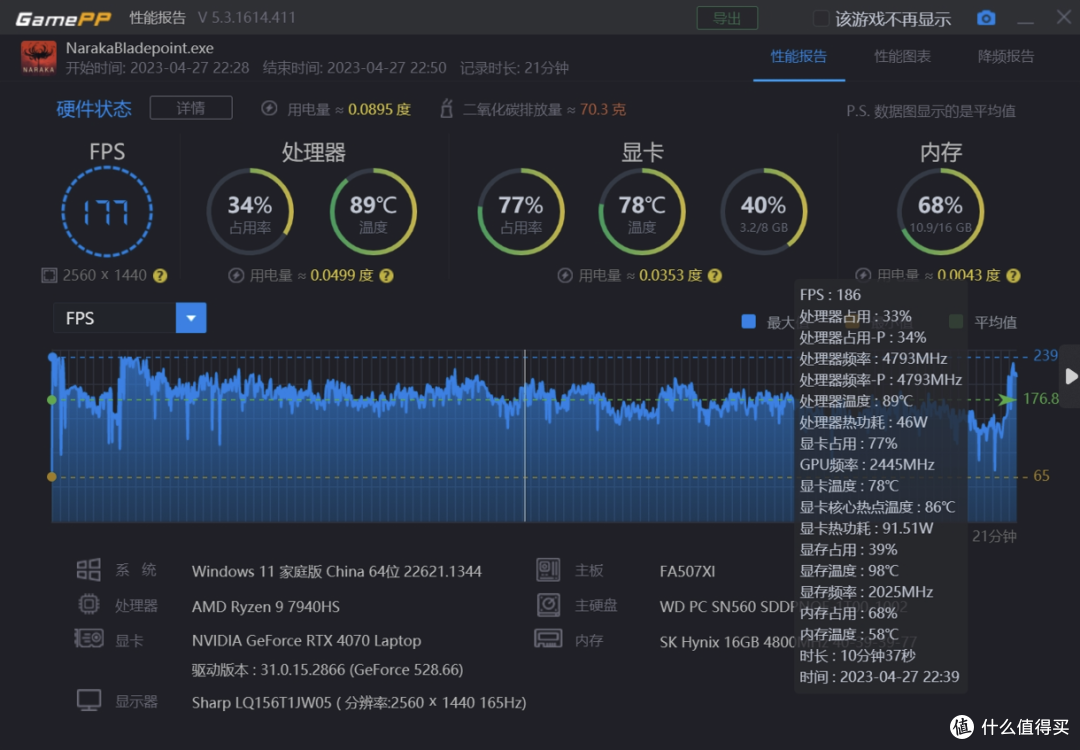Click the 70.3 克 carbon emission value
Screen dimensions: 1080x750
tap(603, 109)
